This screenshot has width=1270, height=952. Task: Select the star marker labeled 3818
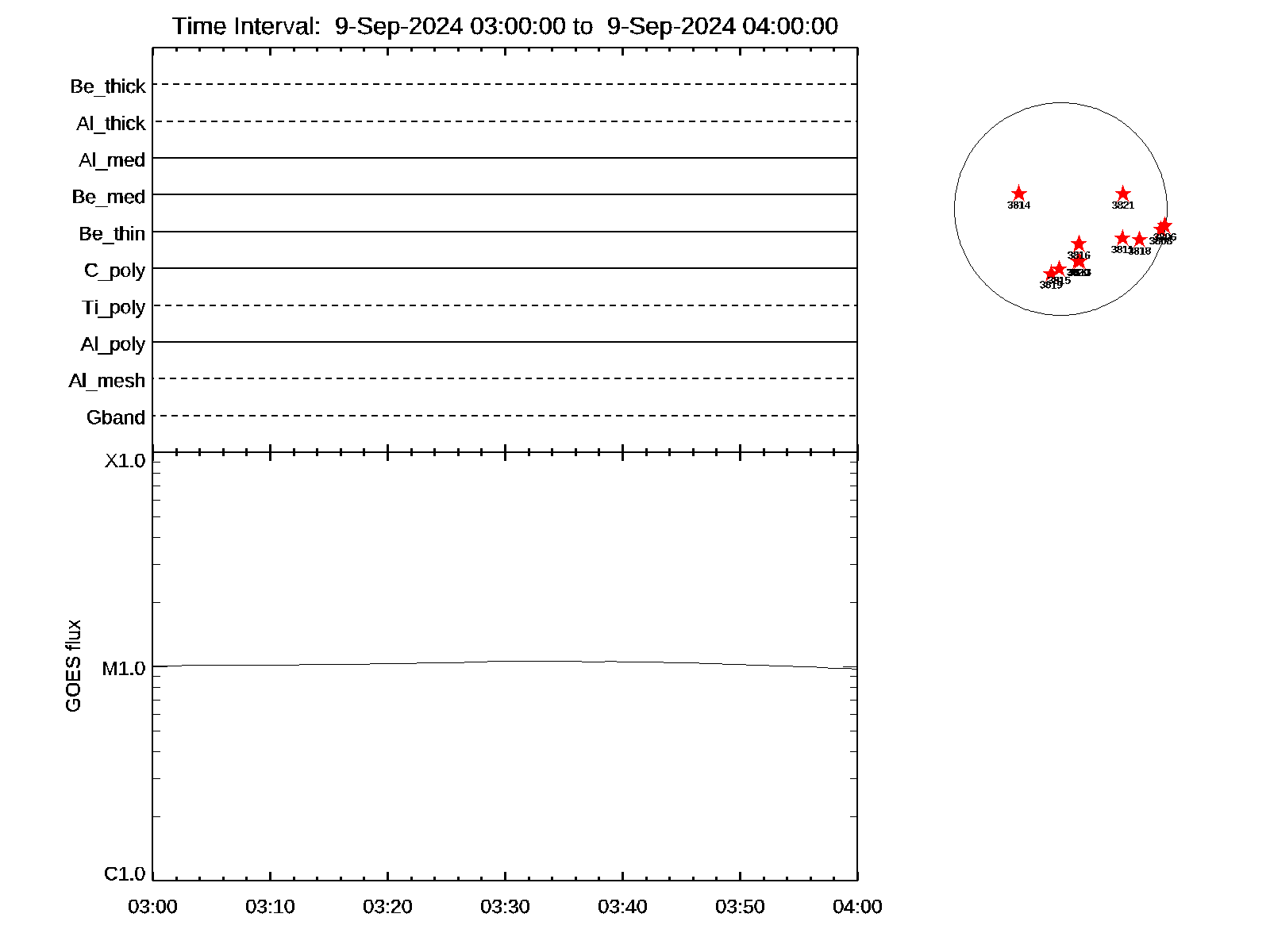1139,240
